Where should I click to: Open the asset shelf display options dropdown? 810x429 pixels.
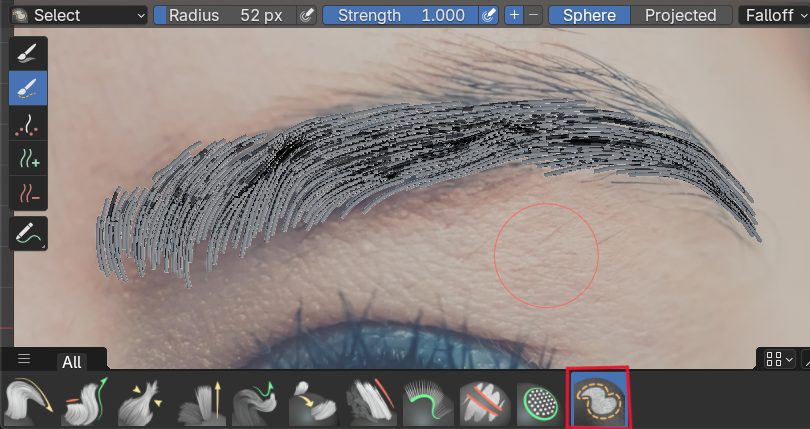pyautogui.click(x=779, y=358)
